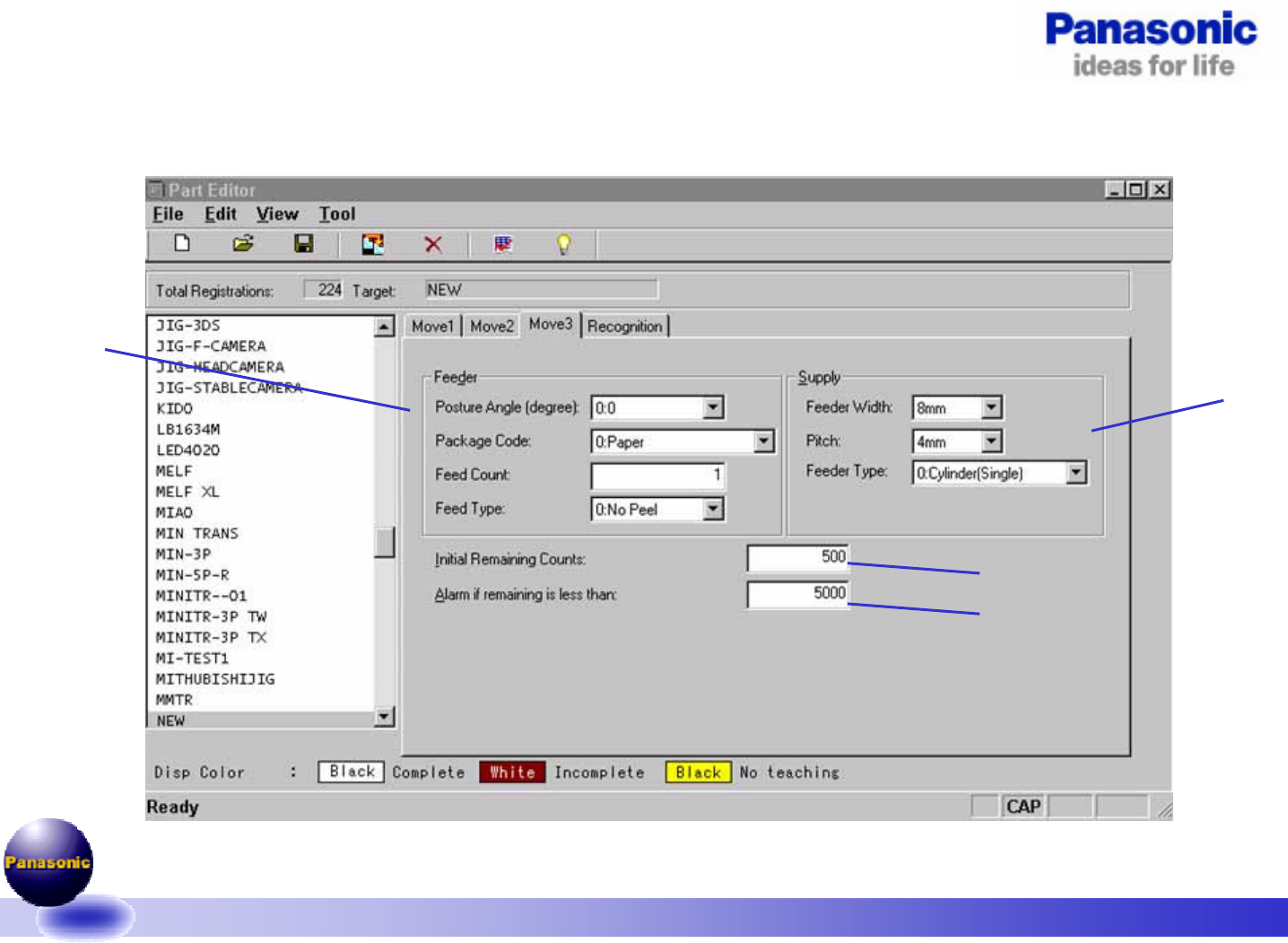The width and height of the screenshot is (1288, 943).
Task: Click the part list scroll down arrow
Action: (x=385, y=716)
